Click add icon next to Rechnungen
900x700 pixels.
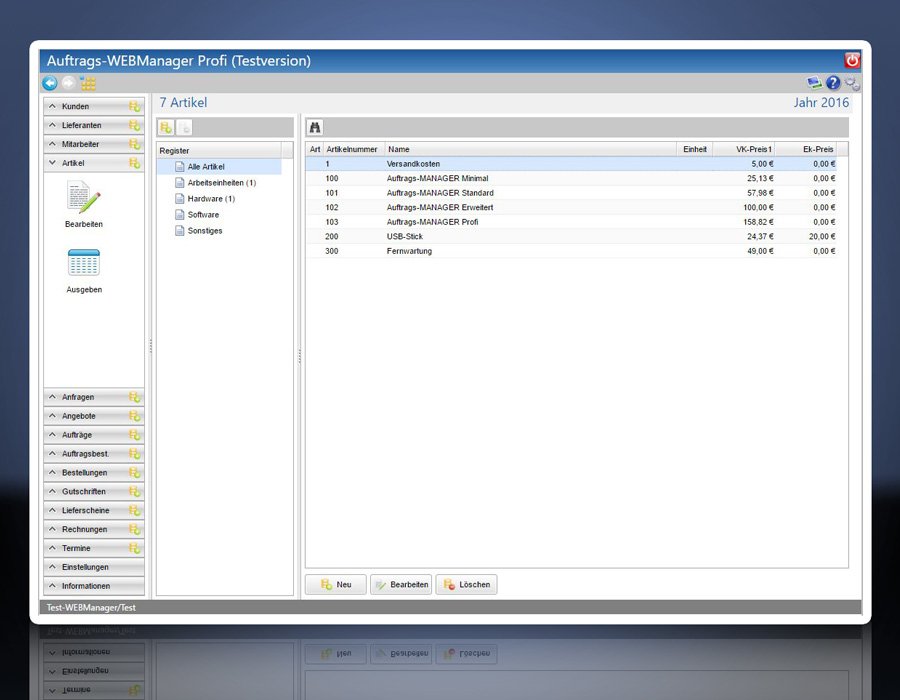134,530
